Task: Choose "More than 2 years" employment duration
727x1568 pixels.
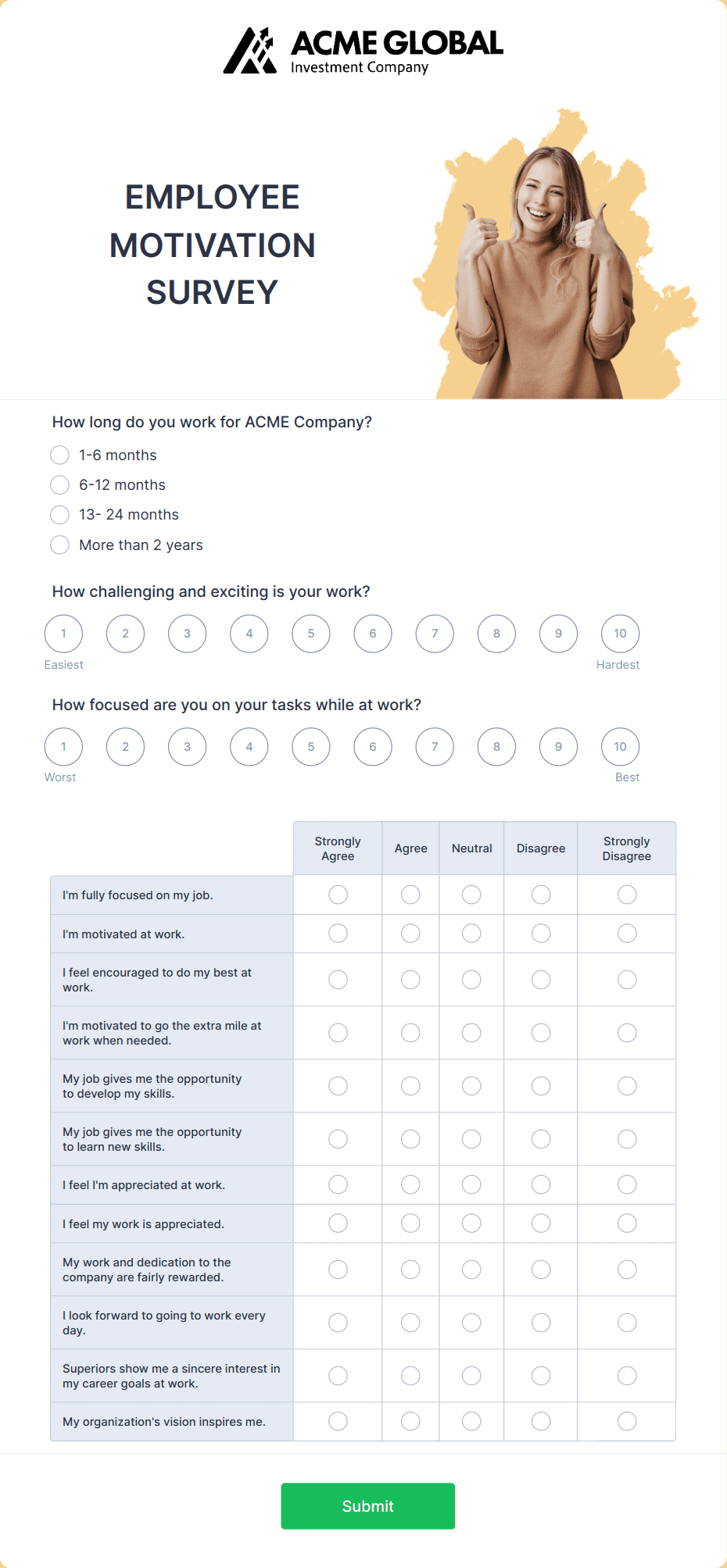Action: (x=59, y=545)
